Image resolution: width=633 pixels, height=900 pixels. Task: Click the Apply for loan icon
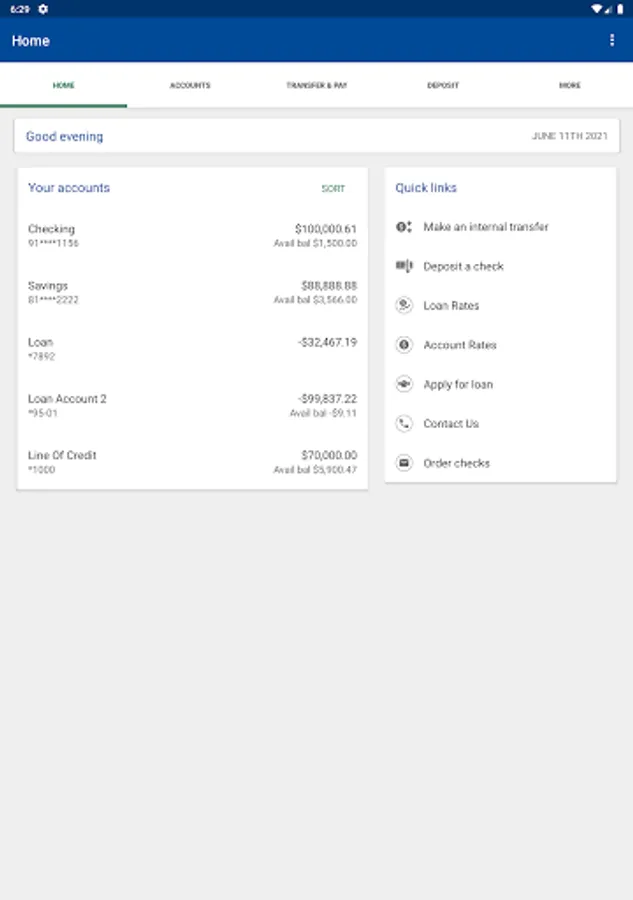click(x=404, y=384)
